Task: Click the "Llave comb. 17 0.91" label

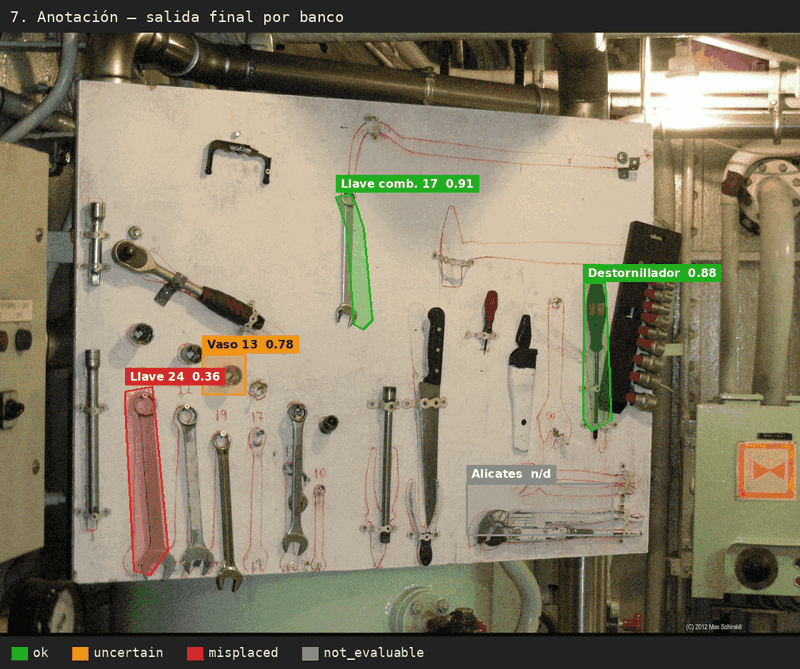Action: [x=407, y=184]
